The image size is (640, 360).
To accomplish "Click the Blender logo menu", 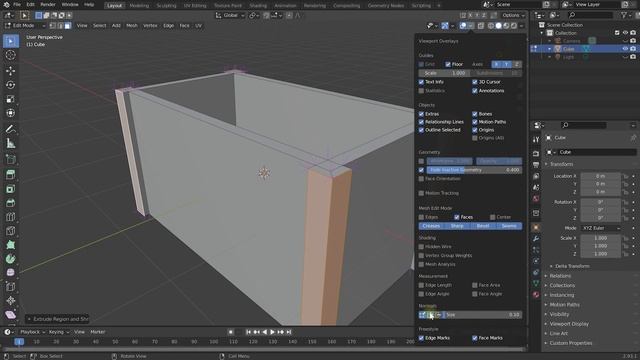I will click(x=6, y=4).
